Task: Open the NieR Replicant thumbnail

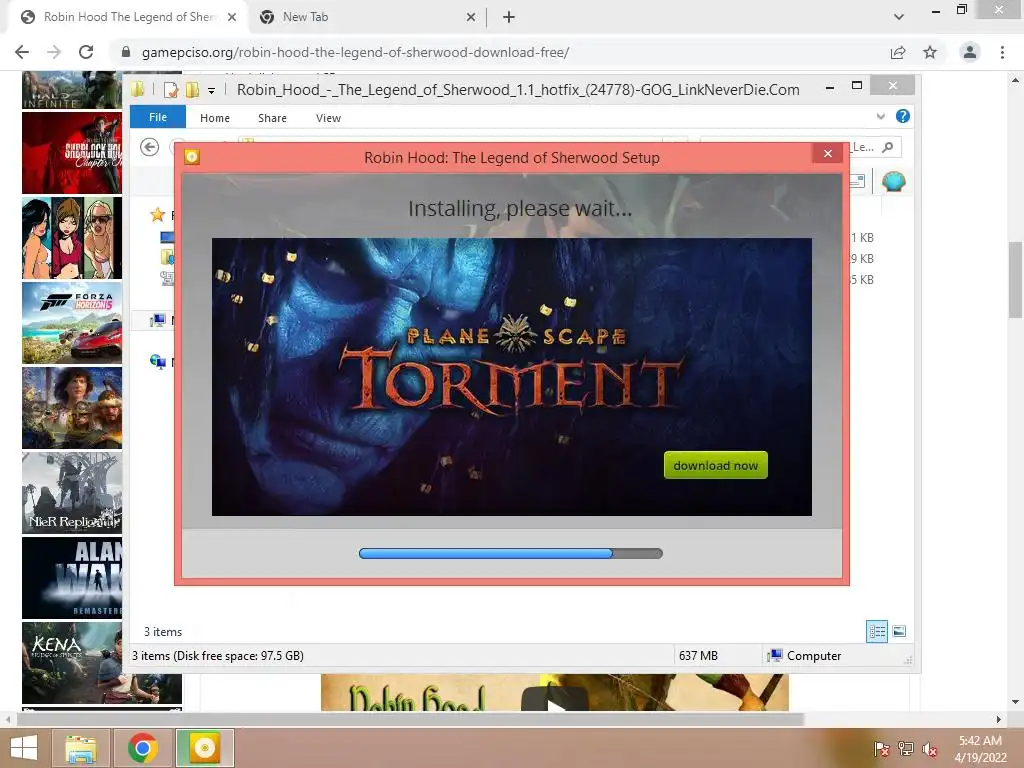Action: point(72,492)
